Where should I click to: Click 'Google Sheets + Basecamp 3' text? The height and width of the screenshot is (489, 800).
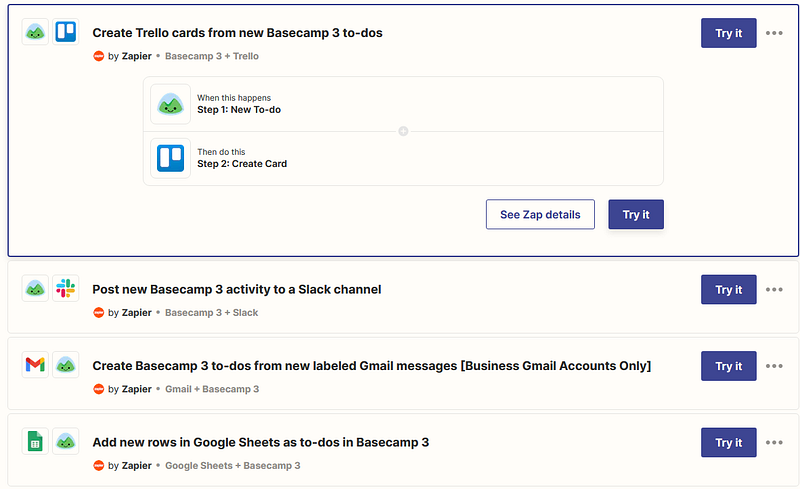pyautogui.click(x=233, y=466)
